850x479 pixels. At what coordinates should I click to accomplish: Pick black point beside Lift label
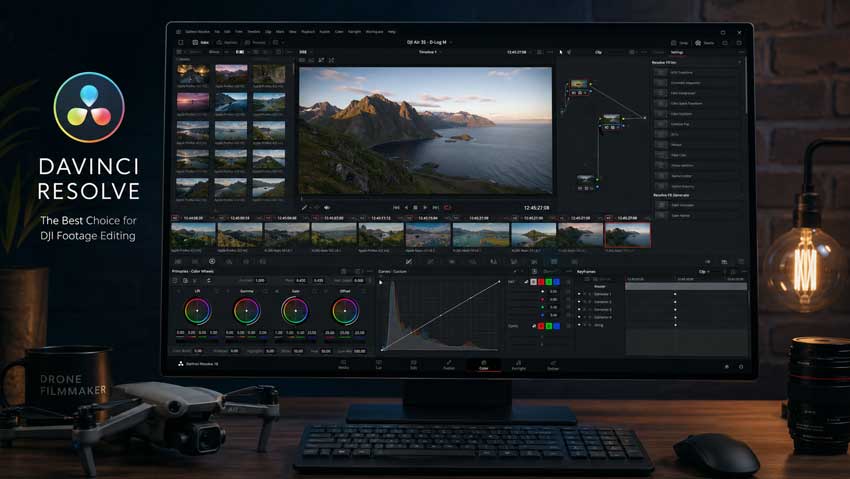pyautogui.click(x=179, y=292)
